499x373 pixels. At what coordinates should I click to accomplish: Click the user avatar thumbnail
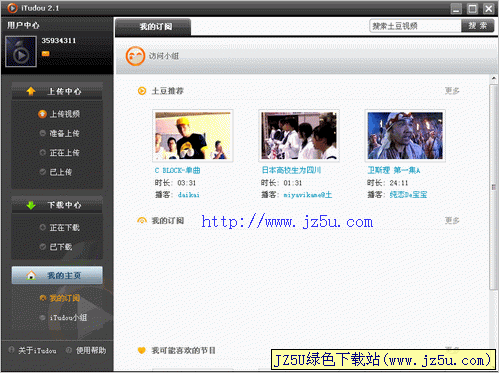21,51
